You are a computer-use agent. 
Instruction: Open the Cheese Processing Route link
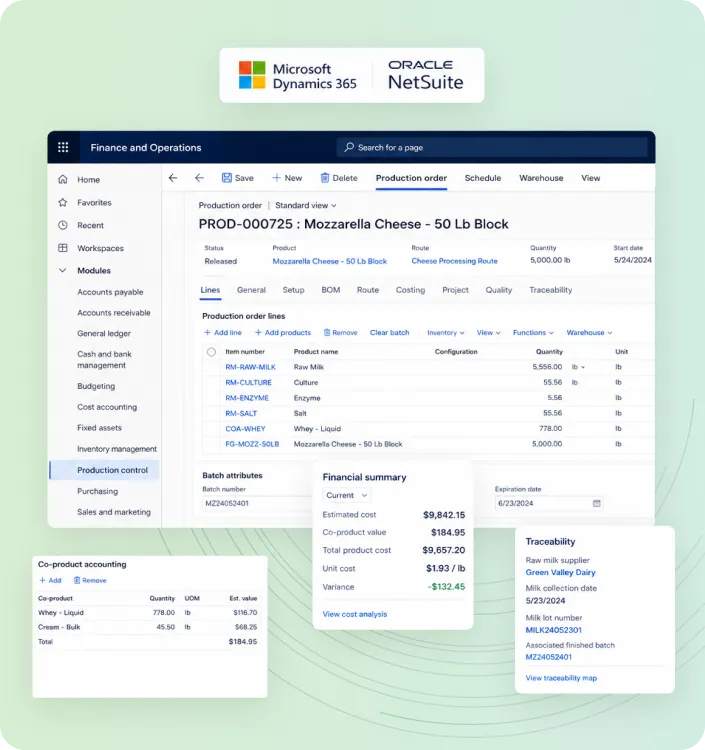tap(454, 261)
